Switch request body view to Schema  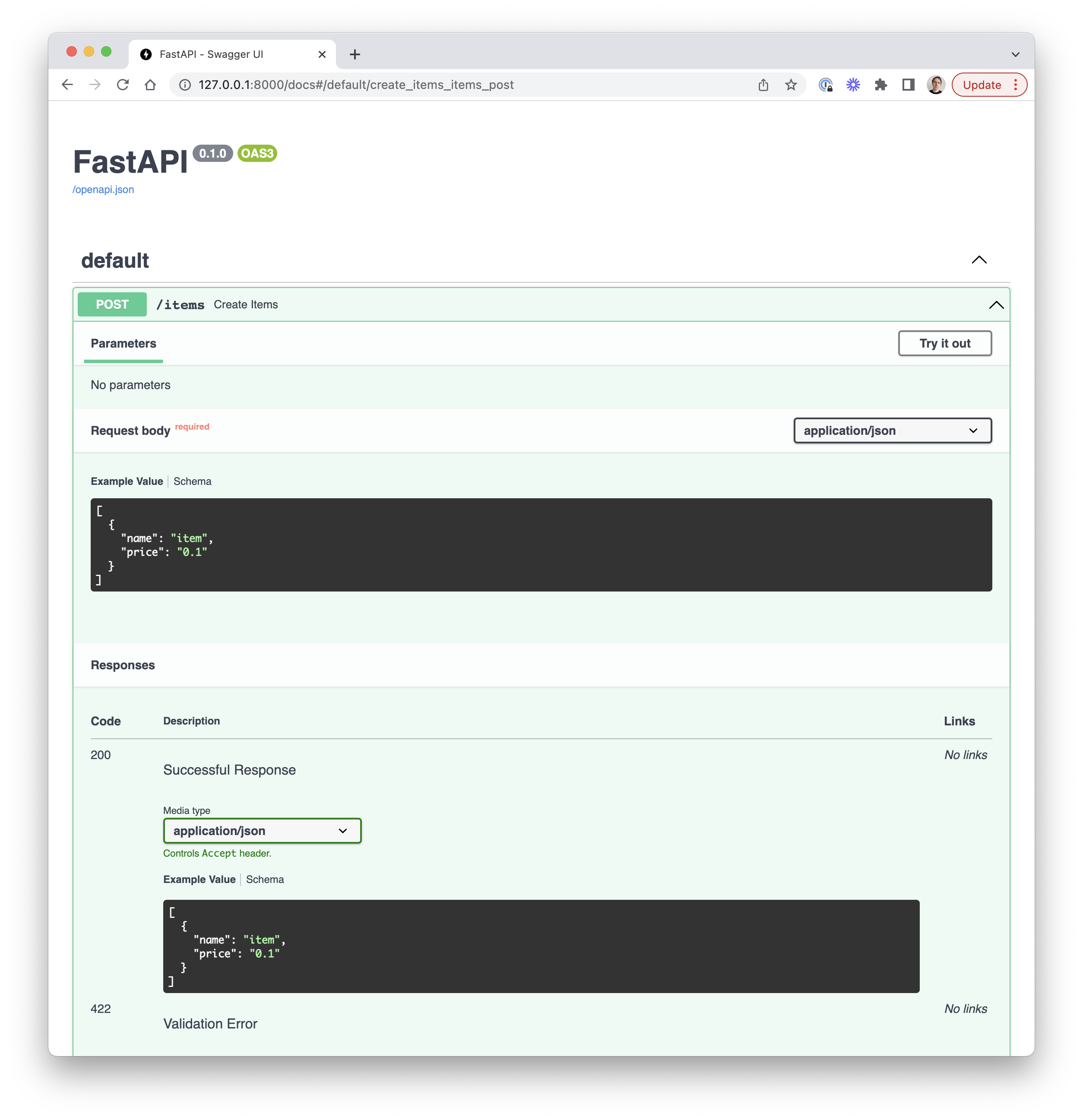[193, 481]
